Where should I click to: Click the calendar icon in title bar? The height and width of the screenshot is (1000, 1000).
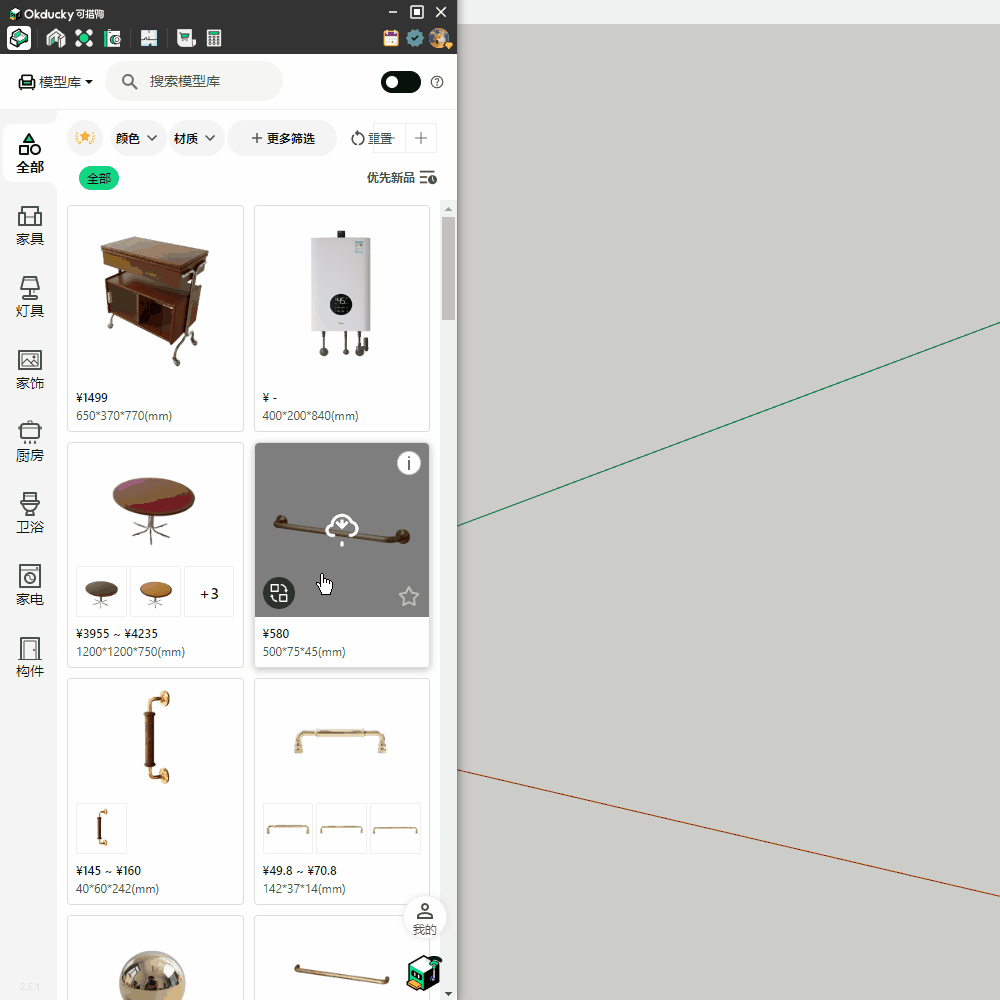pos(391,38)
